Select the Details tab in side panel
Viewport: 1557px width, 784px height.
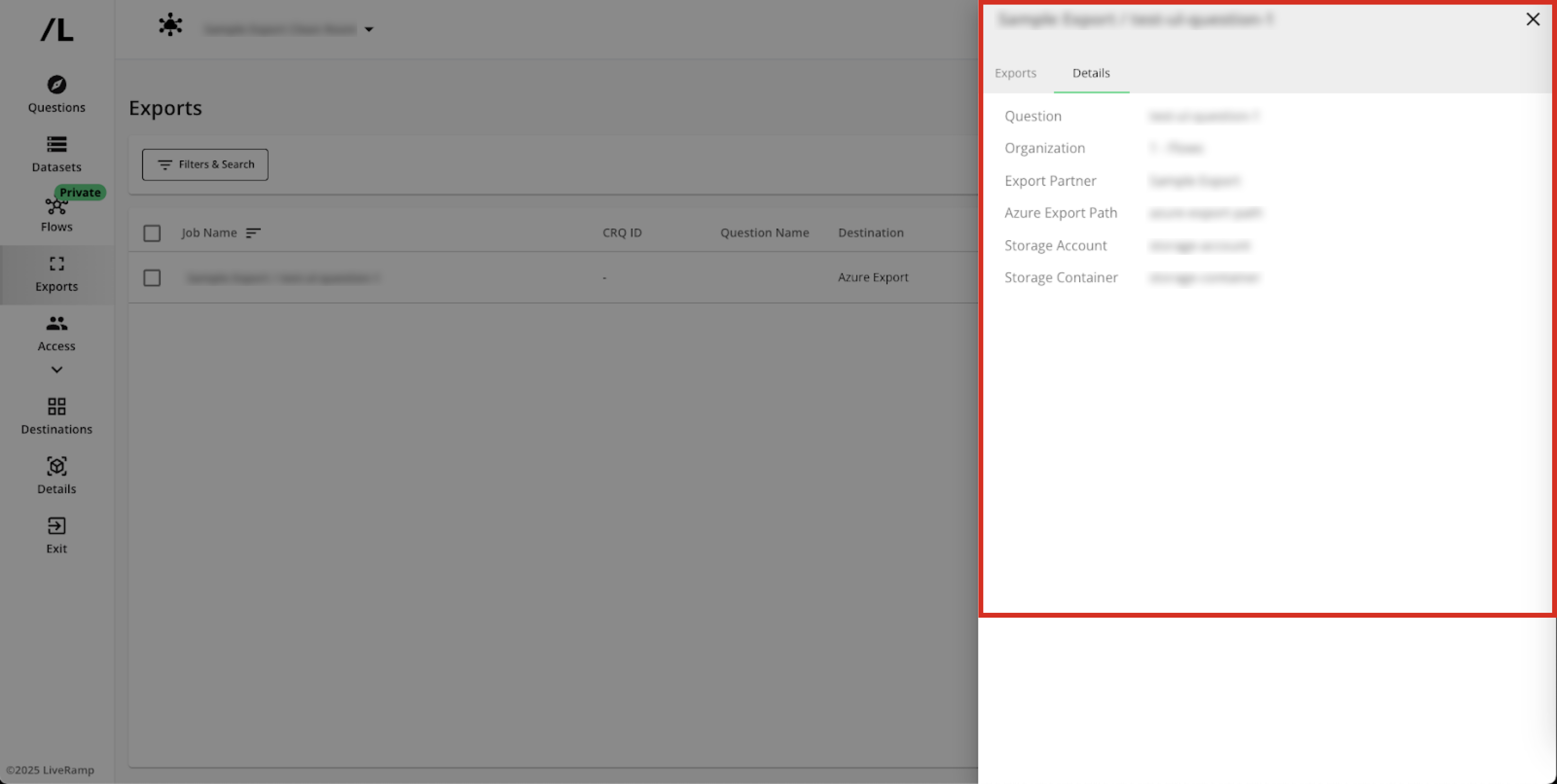point(1091,73)
